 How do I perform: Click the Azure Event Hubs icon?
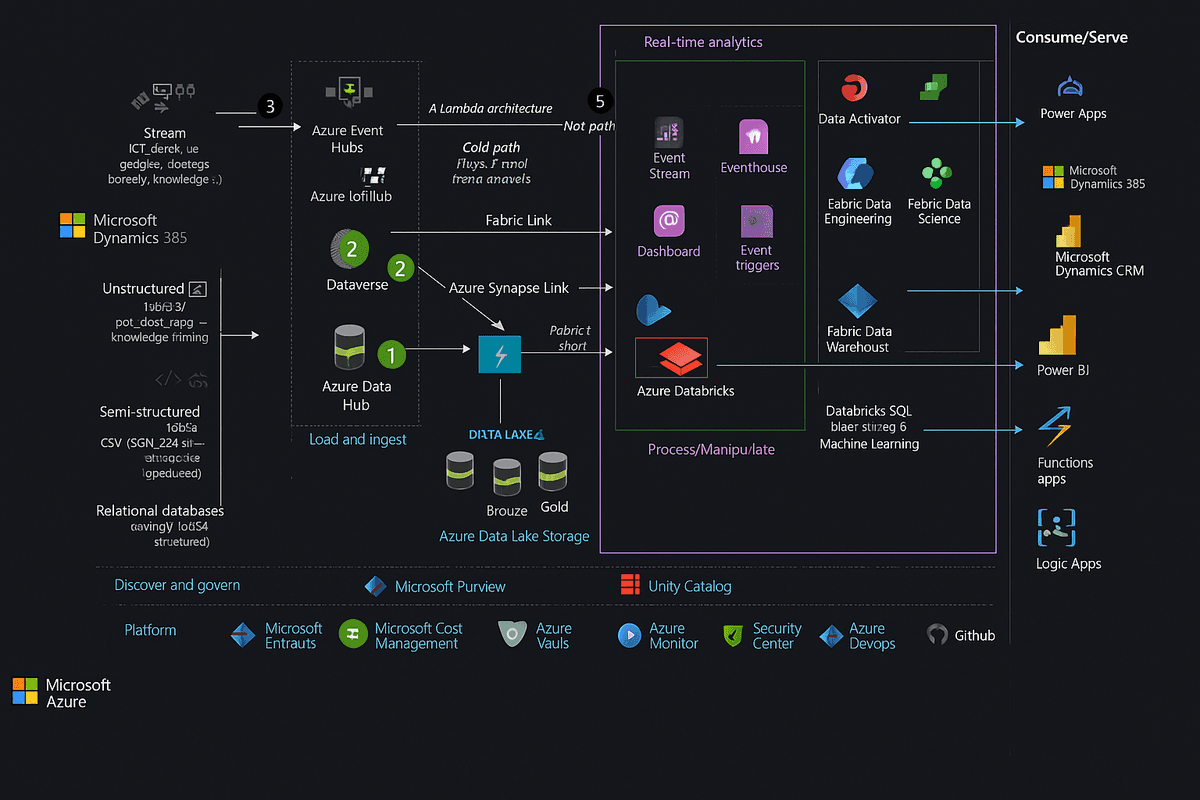[x=348, y=92]
